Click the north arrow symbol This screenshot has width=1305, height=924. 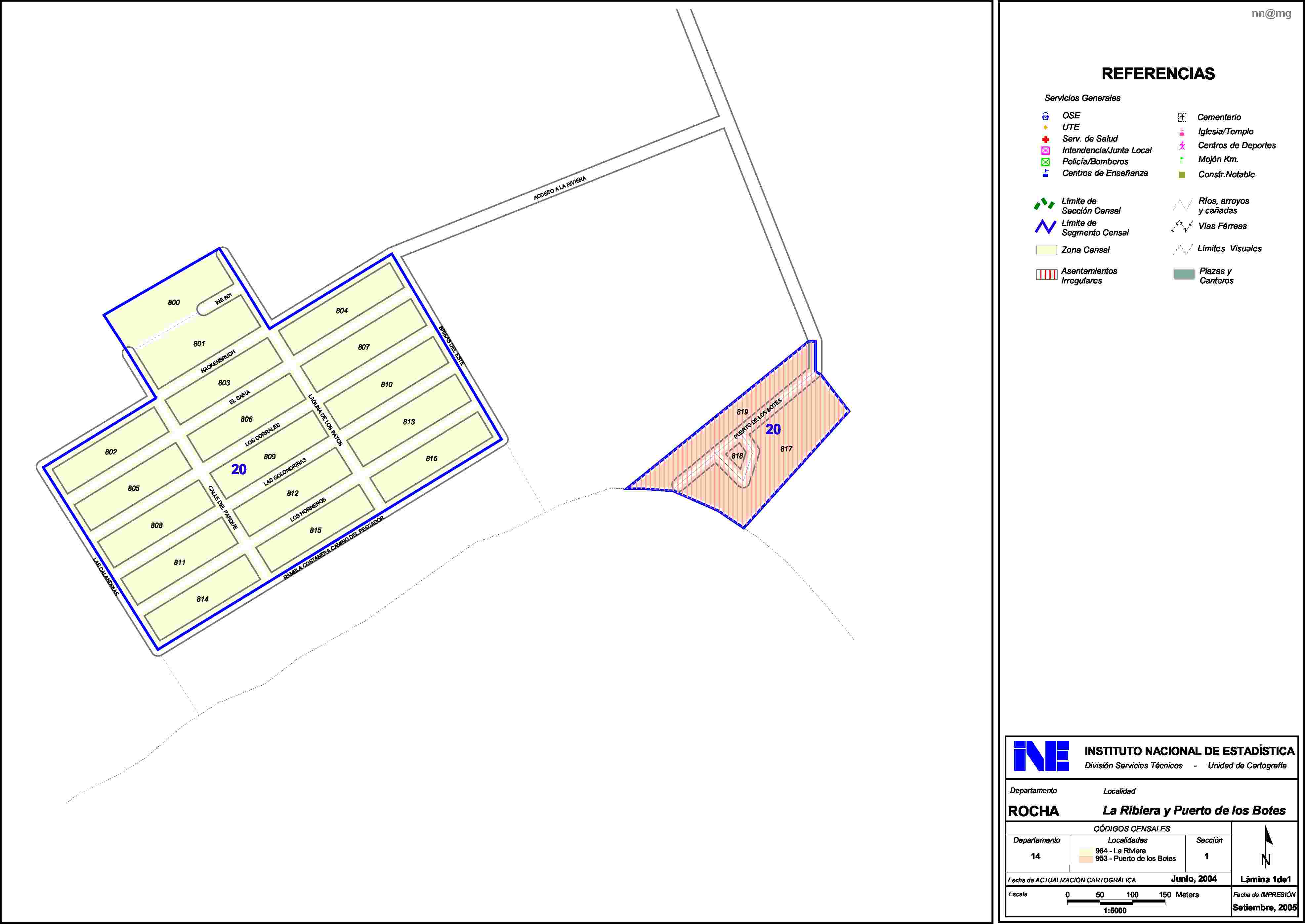point(1267,846)
